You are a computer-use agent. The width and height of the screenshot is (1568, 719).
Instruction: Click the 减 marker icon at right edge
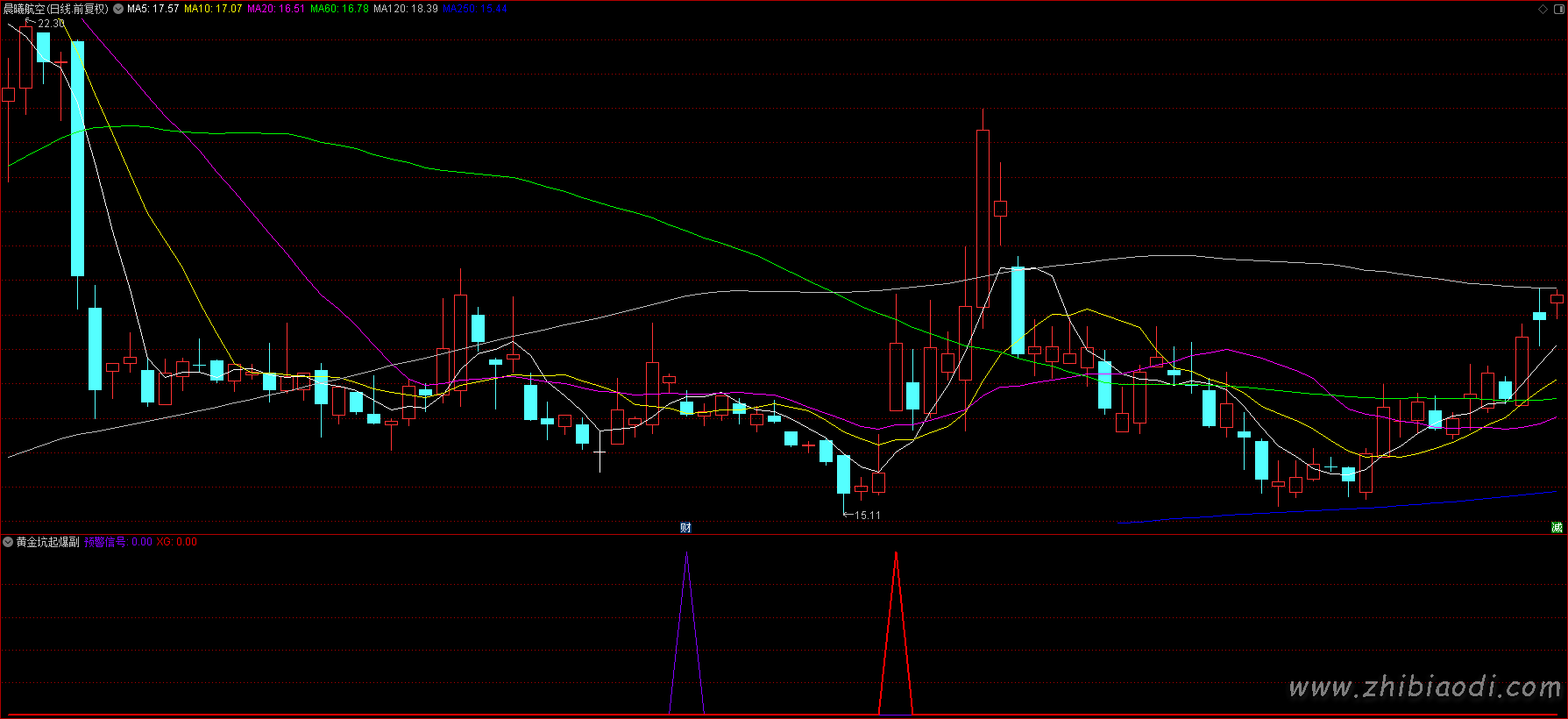point(1557,527)
